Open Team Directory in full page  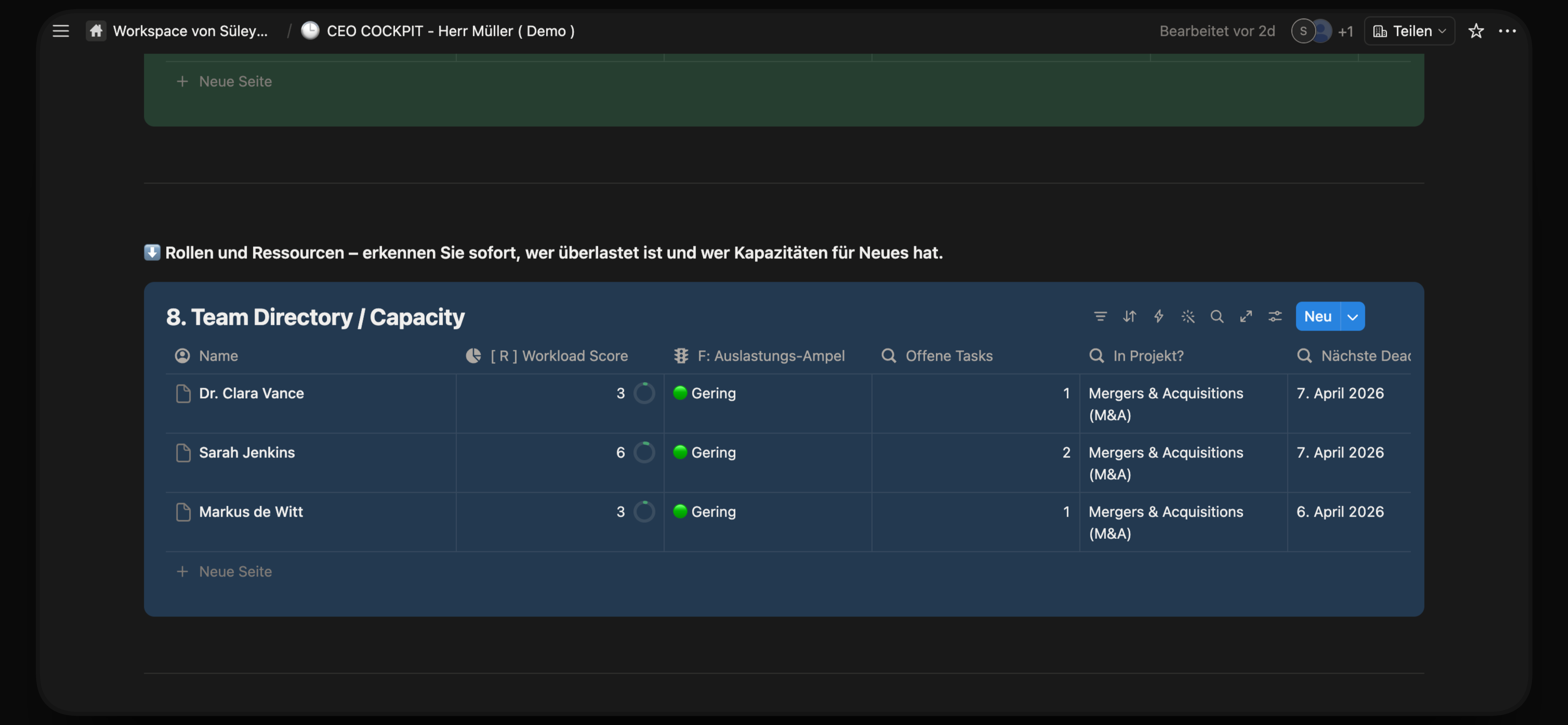tap(1246, 316)
